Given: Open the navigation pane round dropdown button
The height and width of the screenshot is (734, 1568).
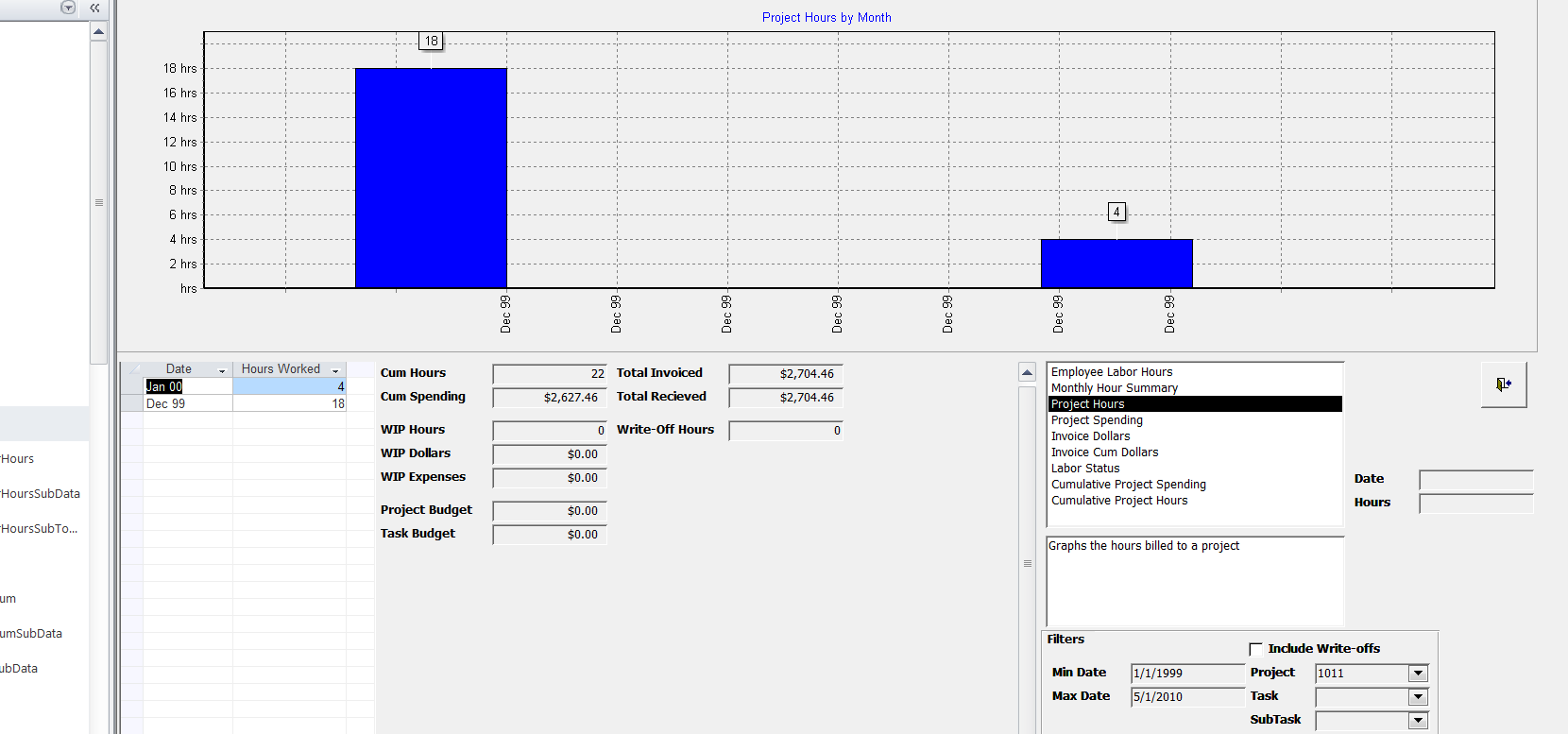Looking at the screenshot, I should 68,8.
